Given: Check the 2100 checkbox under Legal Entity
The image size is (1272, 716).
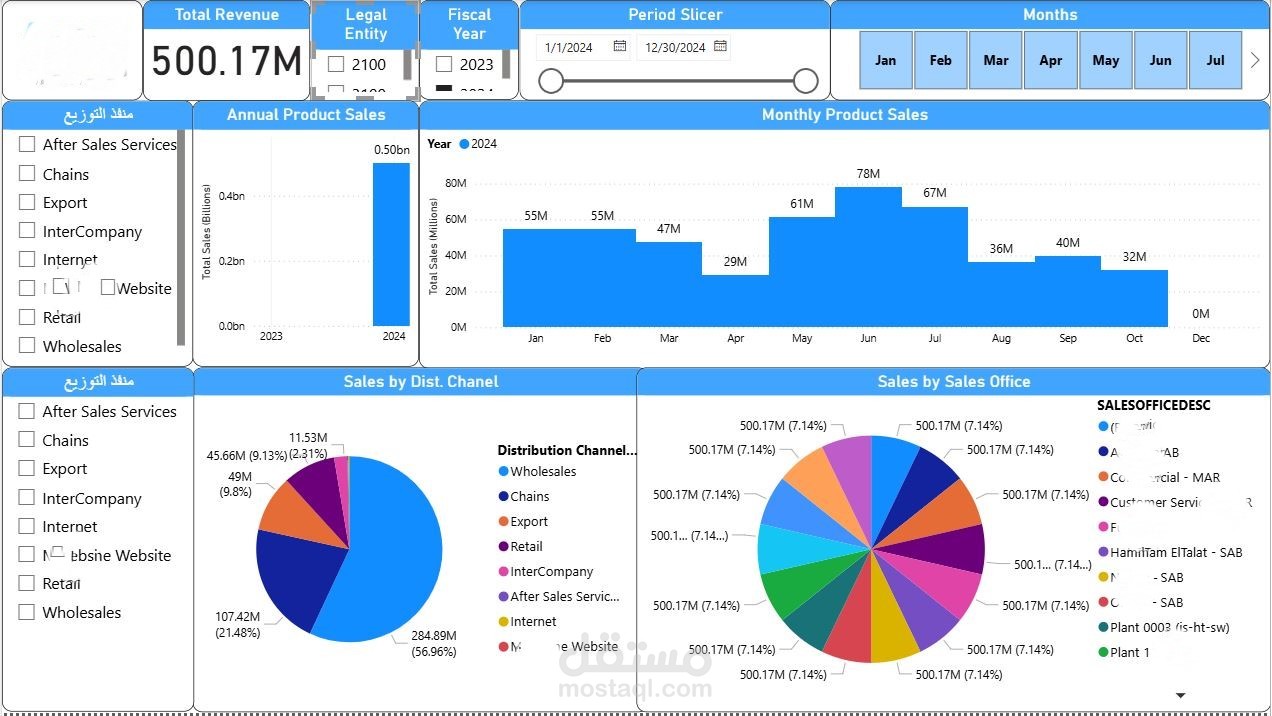Looking at the screenshot, I should click(x=337, y=63).
